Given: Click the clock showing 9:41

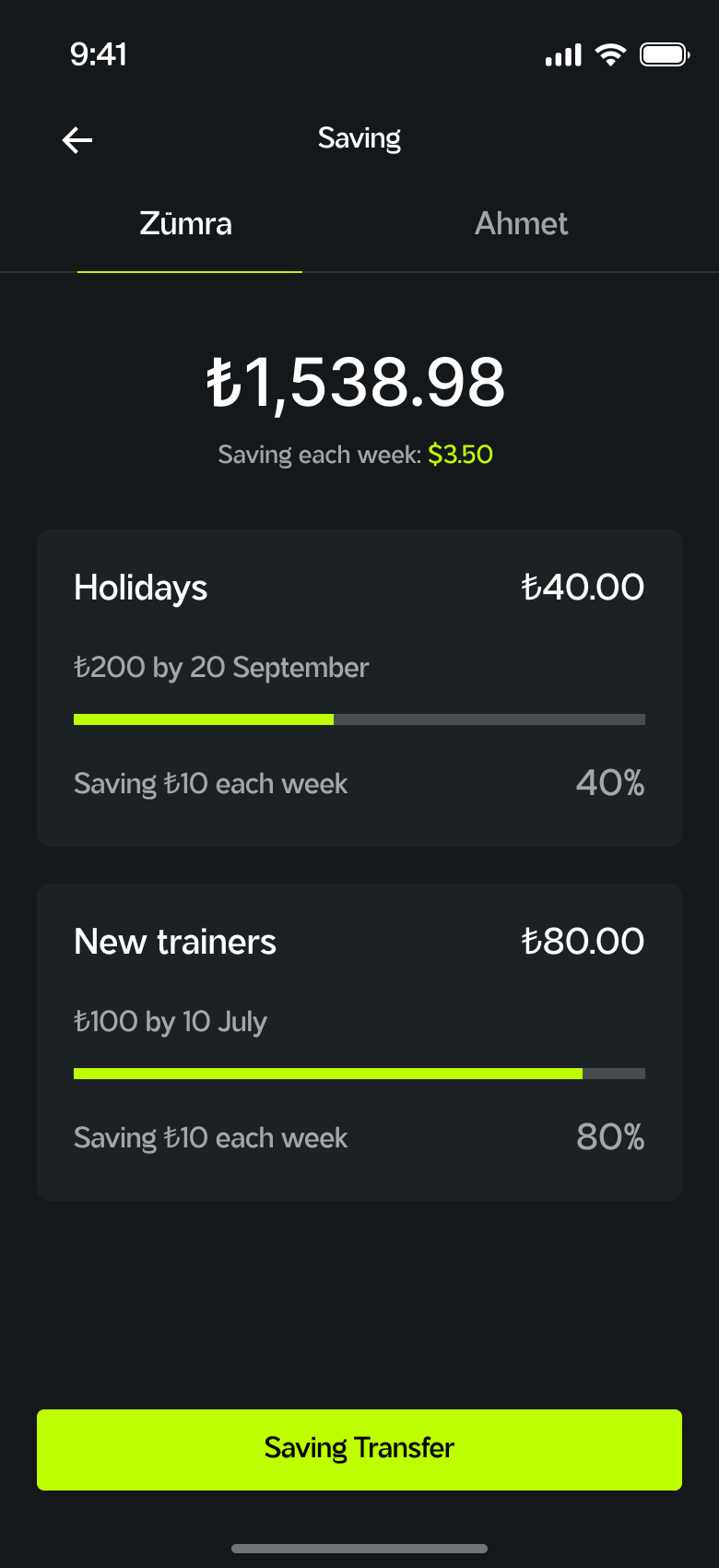Looking at the screenshot, I should (x=99, y=55).
